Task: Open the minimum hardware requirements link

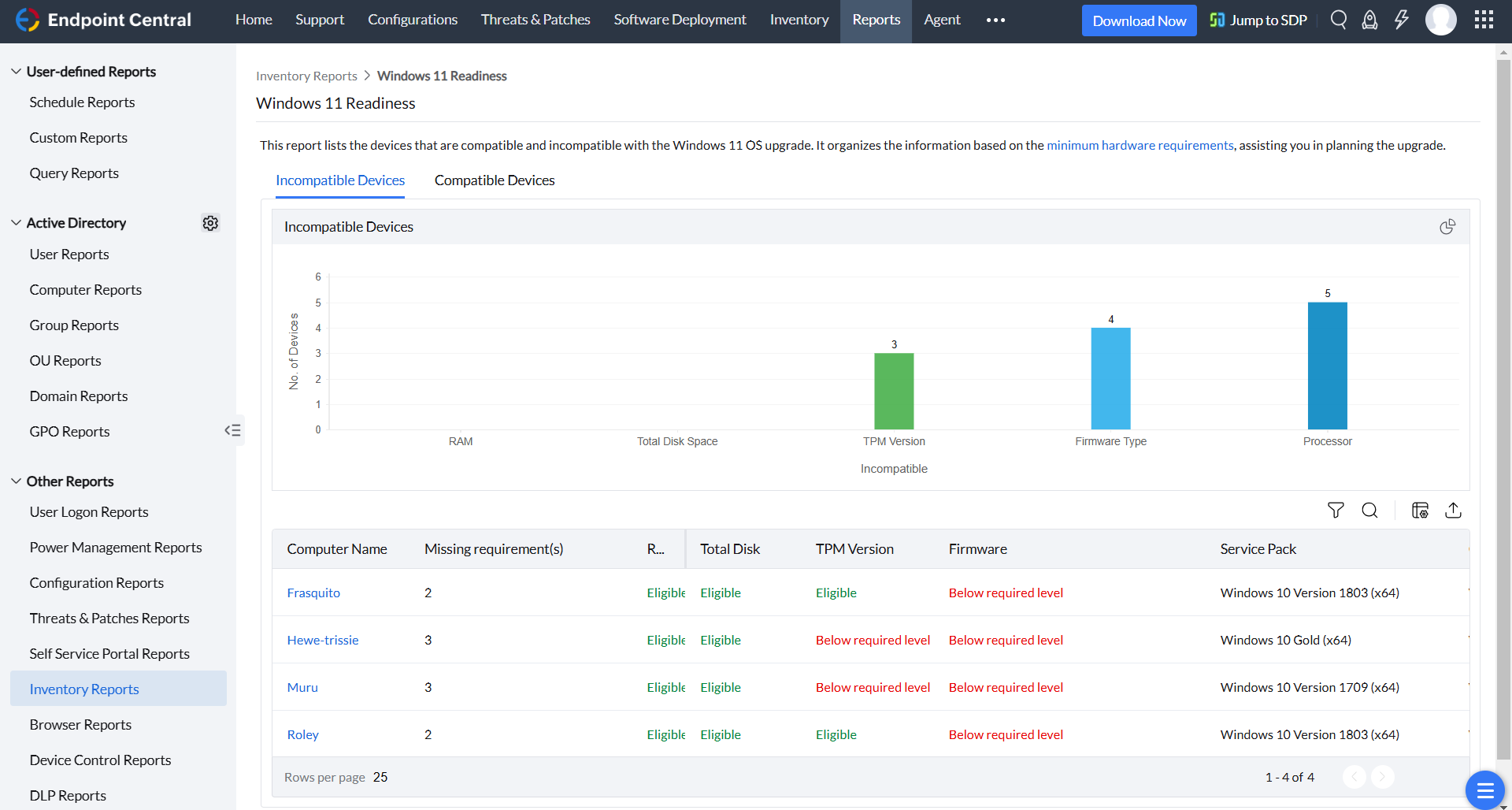Action: tap(1140, 145)
